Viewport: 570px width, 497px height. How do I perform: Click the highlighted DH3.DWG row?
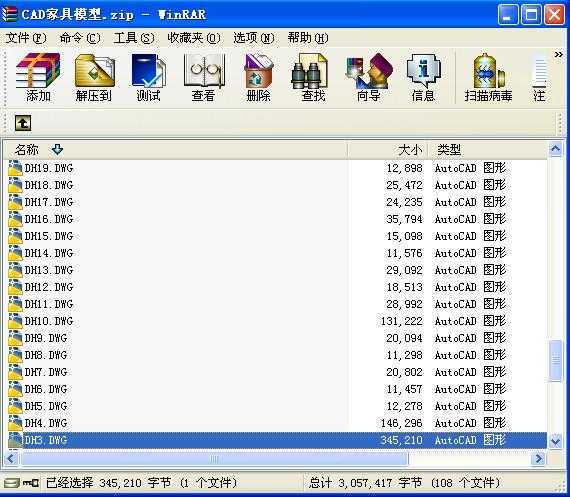277,440
